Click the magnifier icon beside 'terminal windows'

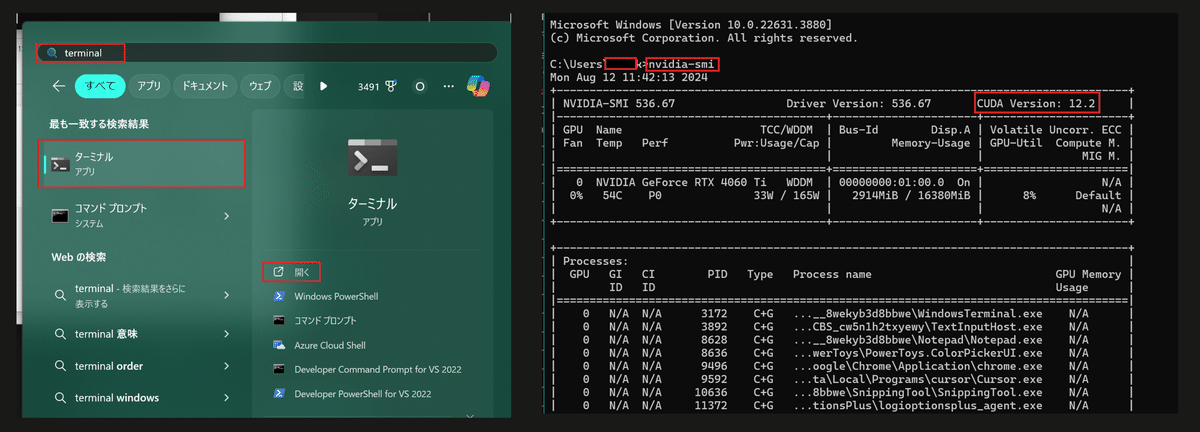(61, 397)
